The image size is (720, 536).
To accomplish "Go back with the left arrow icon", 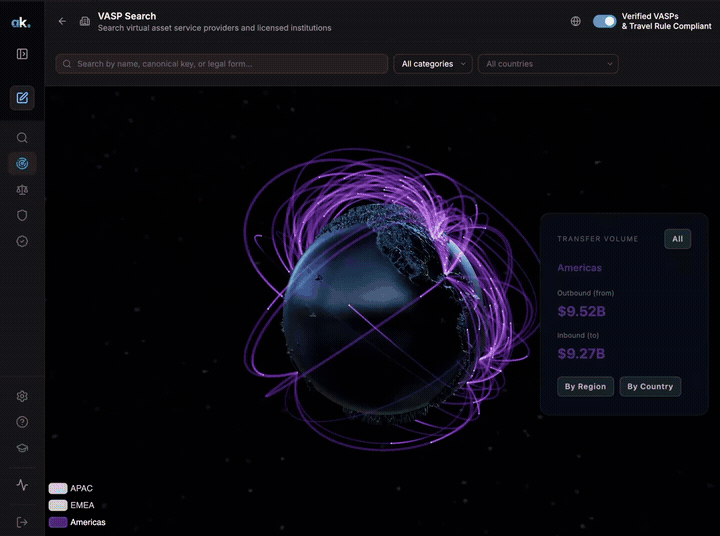I will pos(62,21).
